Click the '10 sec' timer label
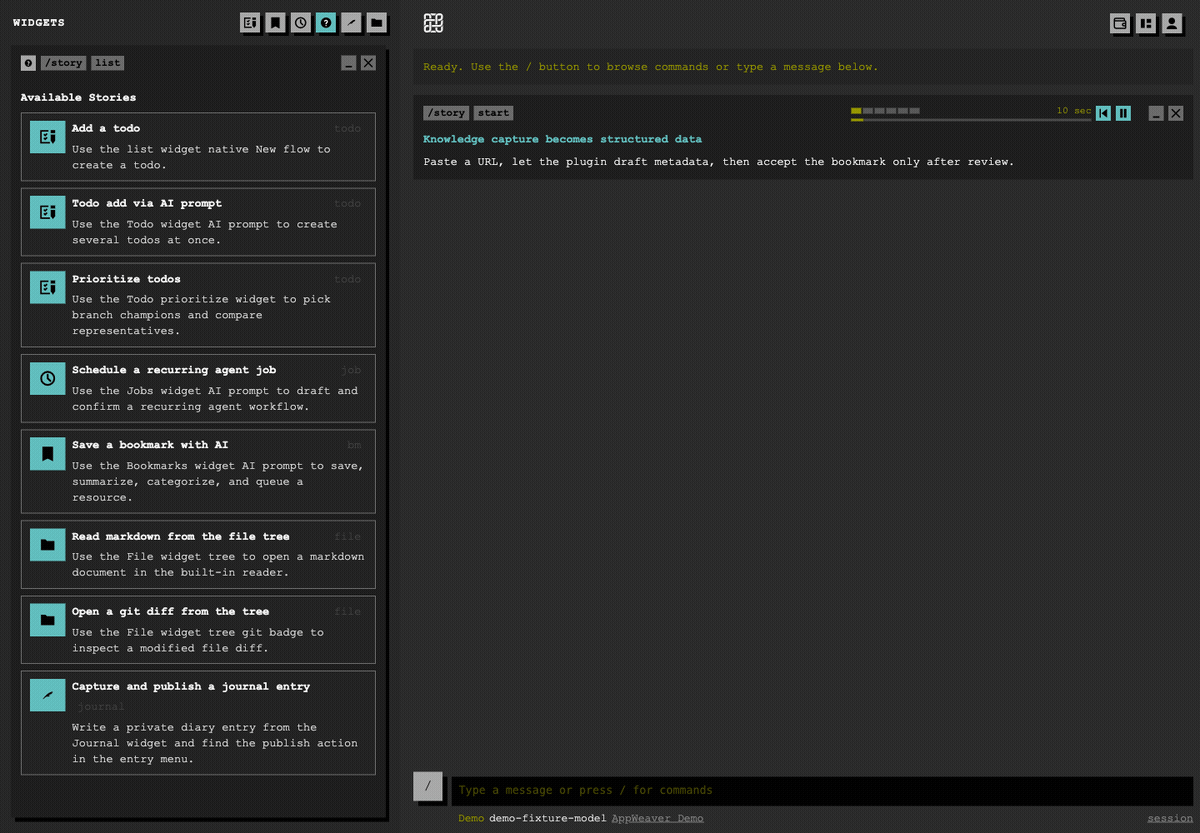 click(1074, 110)
